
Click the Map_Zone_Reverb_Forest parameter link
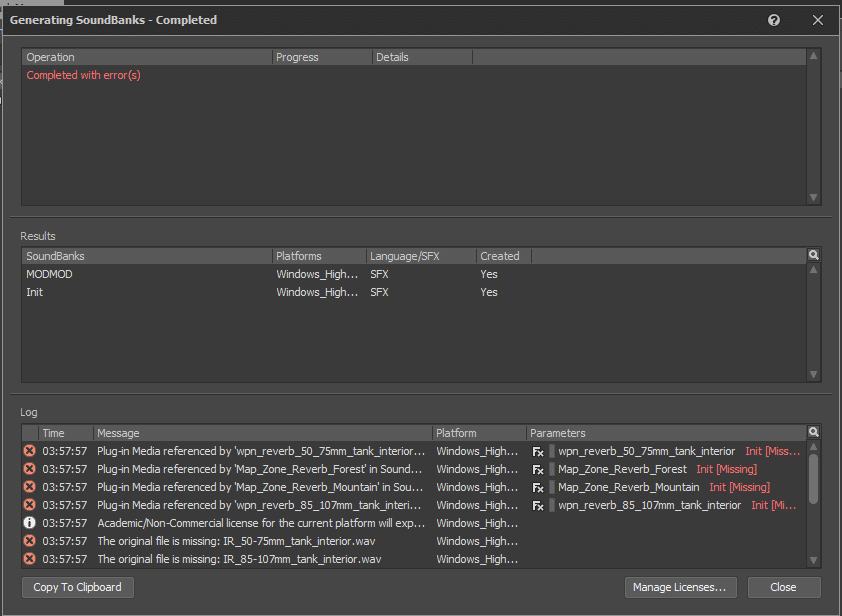click(622, 469)
